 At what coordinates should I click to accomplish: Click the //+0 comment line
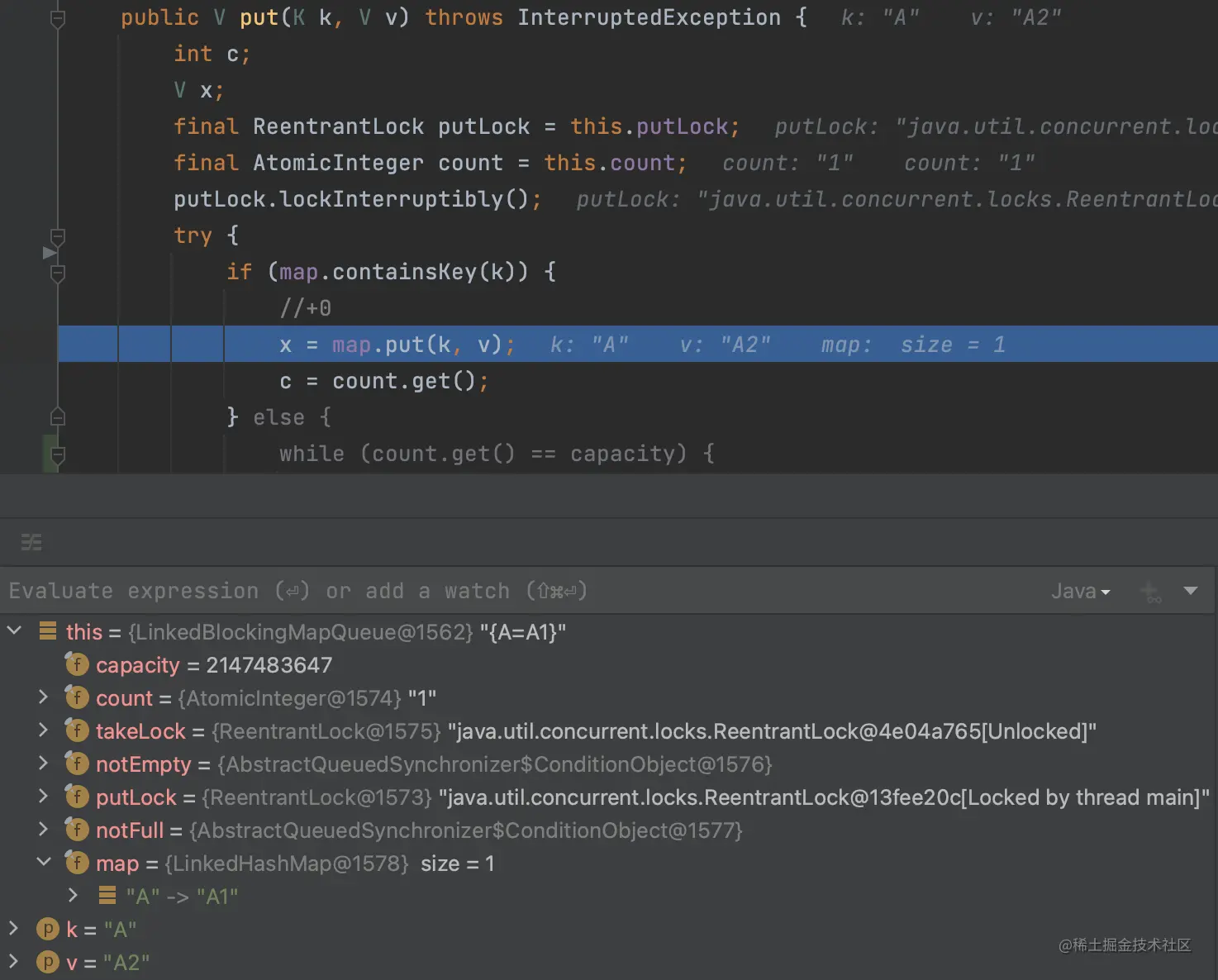click(x=306, y=308)
